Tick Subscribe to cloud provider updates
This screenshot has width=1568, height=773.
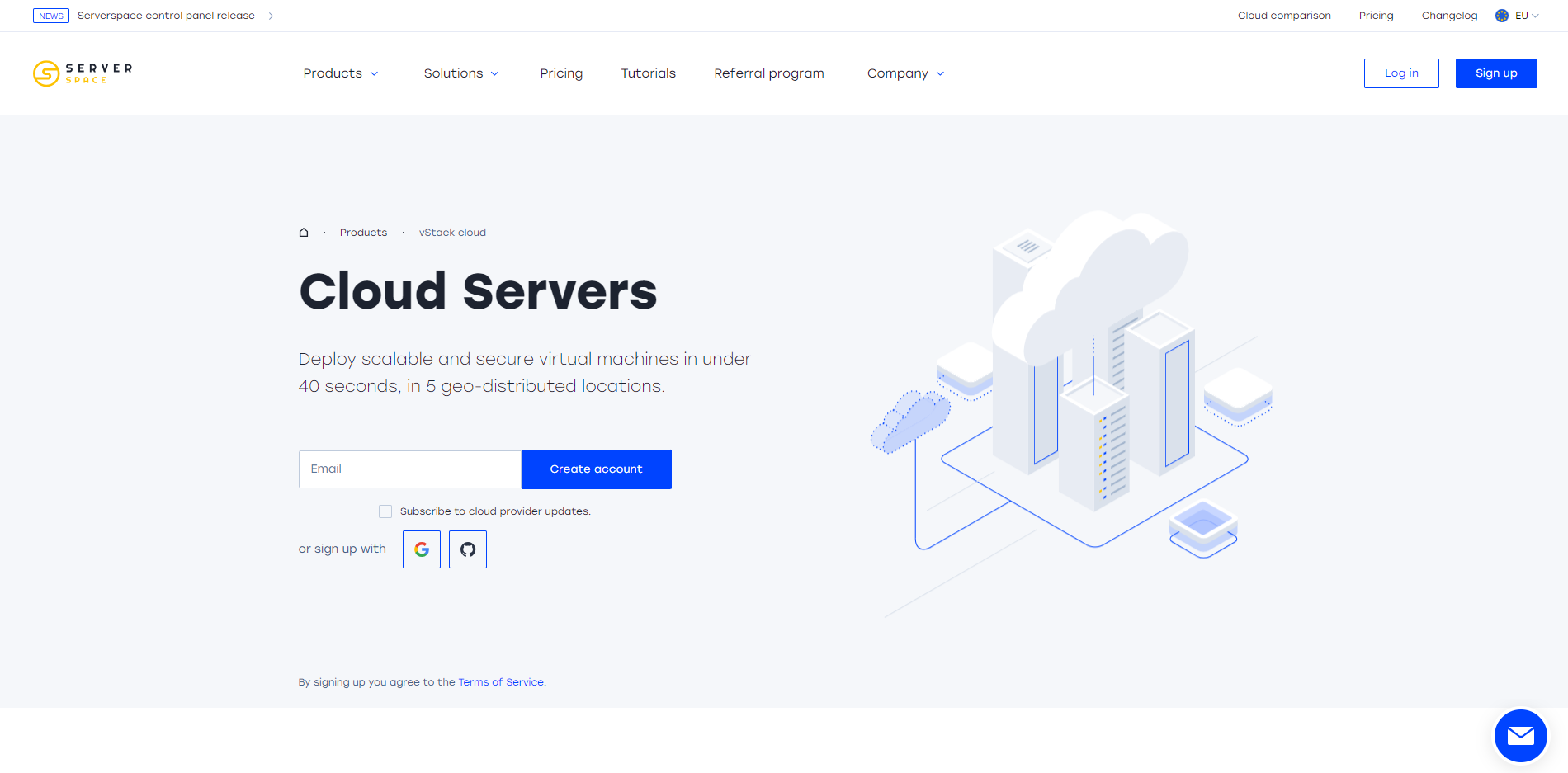click(385, 511)
